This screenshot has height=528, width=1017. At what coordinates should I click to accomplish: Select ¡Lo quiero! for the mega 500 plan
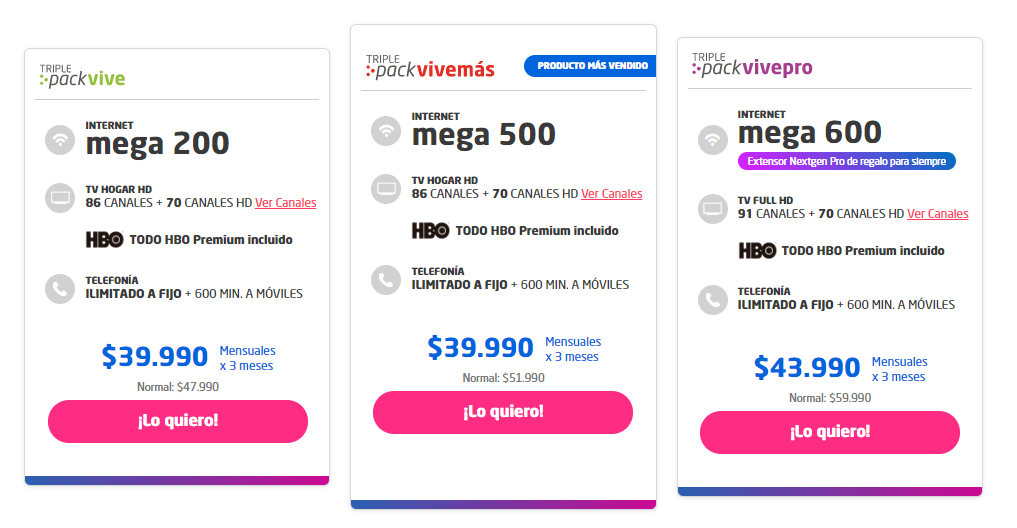pos(503,412)
